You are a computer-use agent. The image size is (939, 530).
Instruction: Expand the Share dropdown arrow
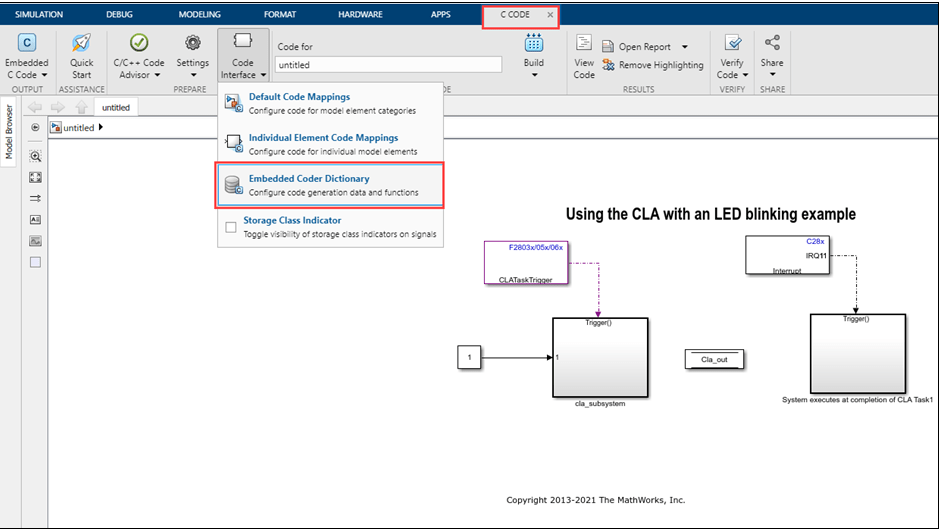773,74
